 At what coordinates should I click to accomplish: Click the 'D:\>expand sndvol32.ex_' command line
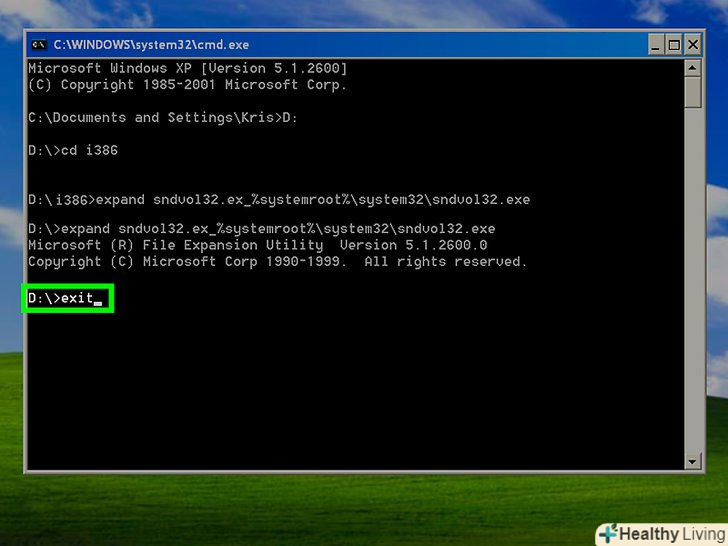[x=261, y=229]
